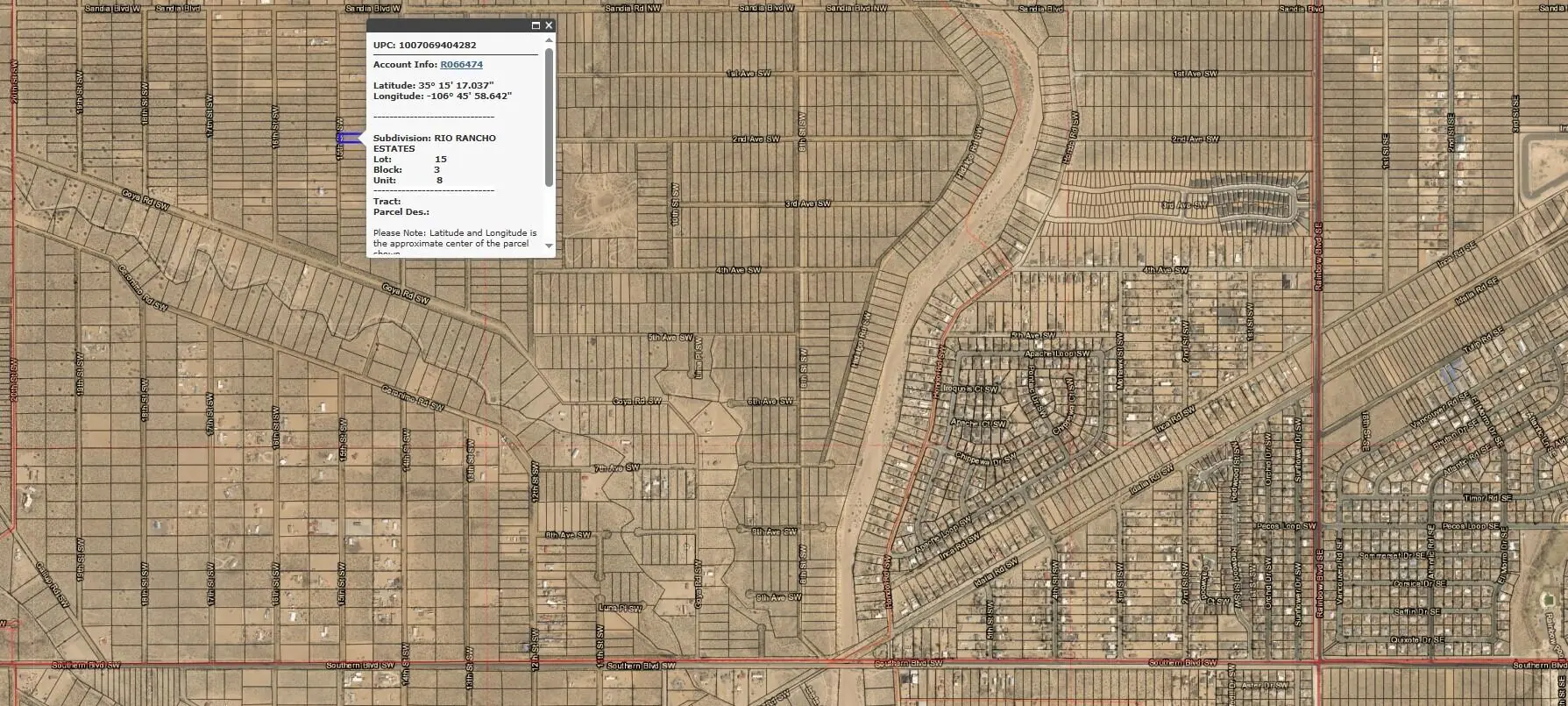The width and height of the screenshot is (1568, 706).
Task: Click the popup scrollbar down arrow
Action: pyautogui.click(x=549, y=246)
